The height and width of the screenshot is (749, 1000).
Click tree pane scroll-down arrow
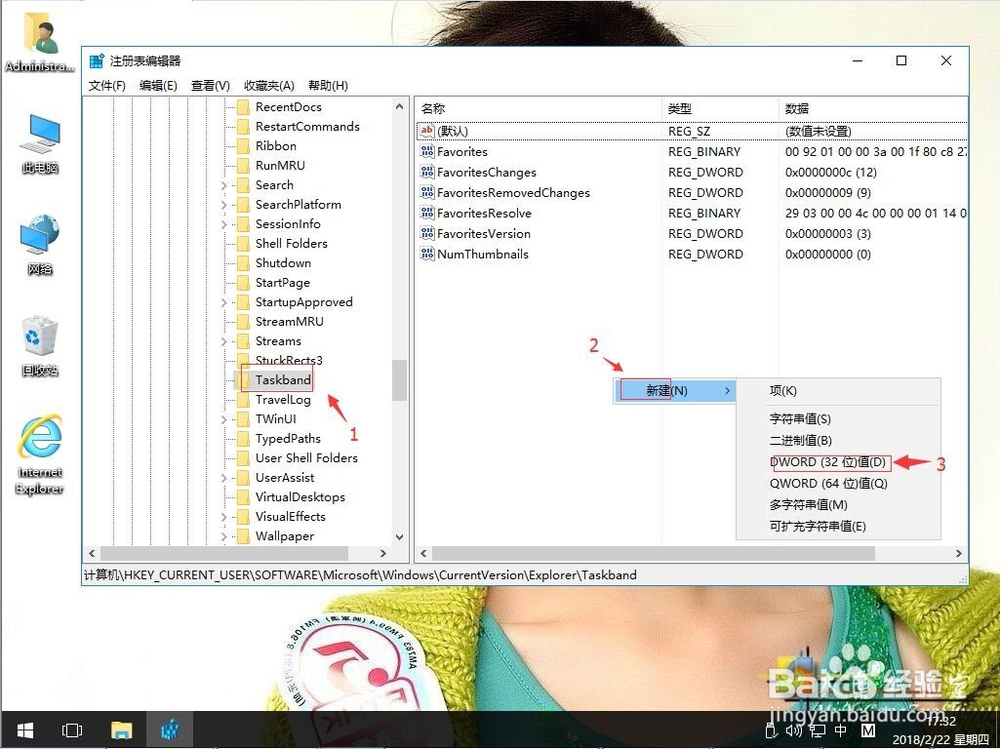[399, 537]
